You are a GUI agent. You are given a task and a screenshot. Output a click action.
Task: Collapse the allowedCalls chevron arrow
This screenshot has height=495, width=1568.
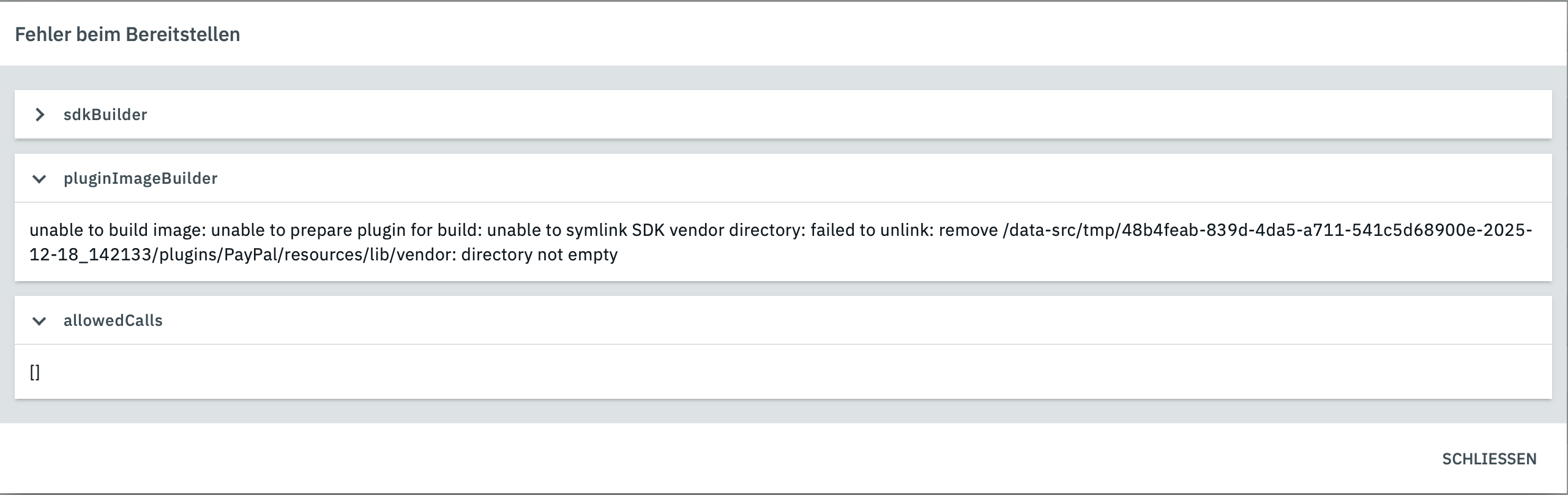coord(39,321)
